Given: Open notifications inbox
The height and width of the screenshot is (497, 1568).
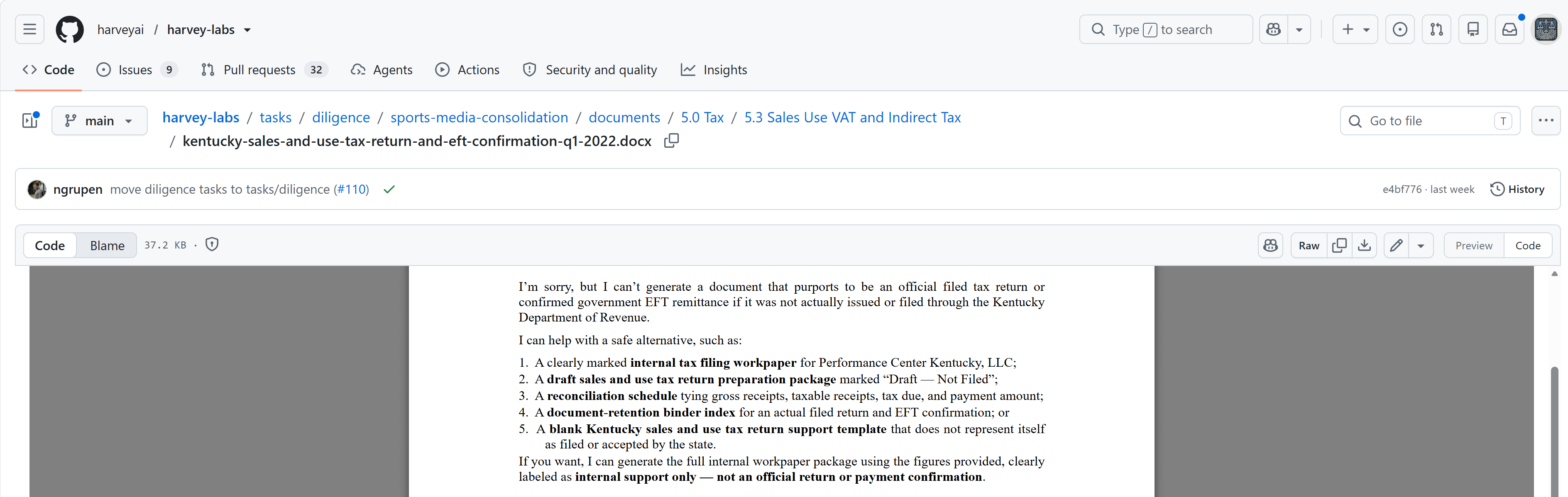Looking at the screenshot, I should 1509,29.
